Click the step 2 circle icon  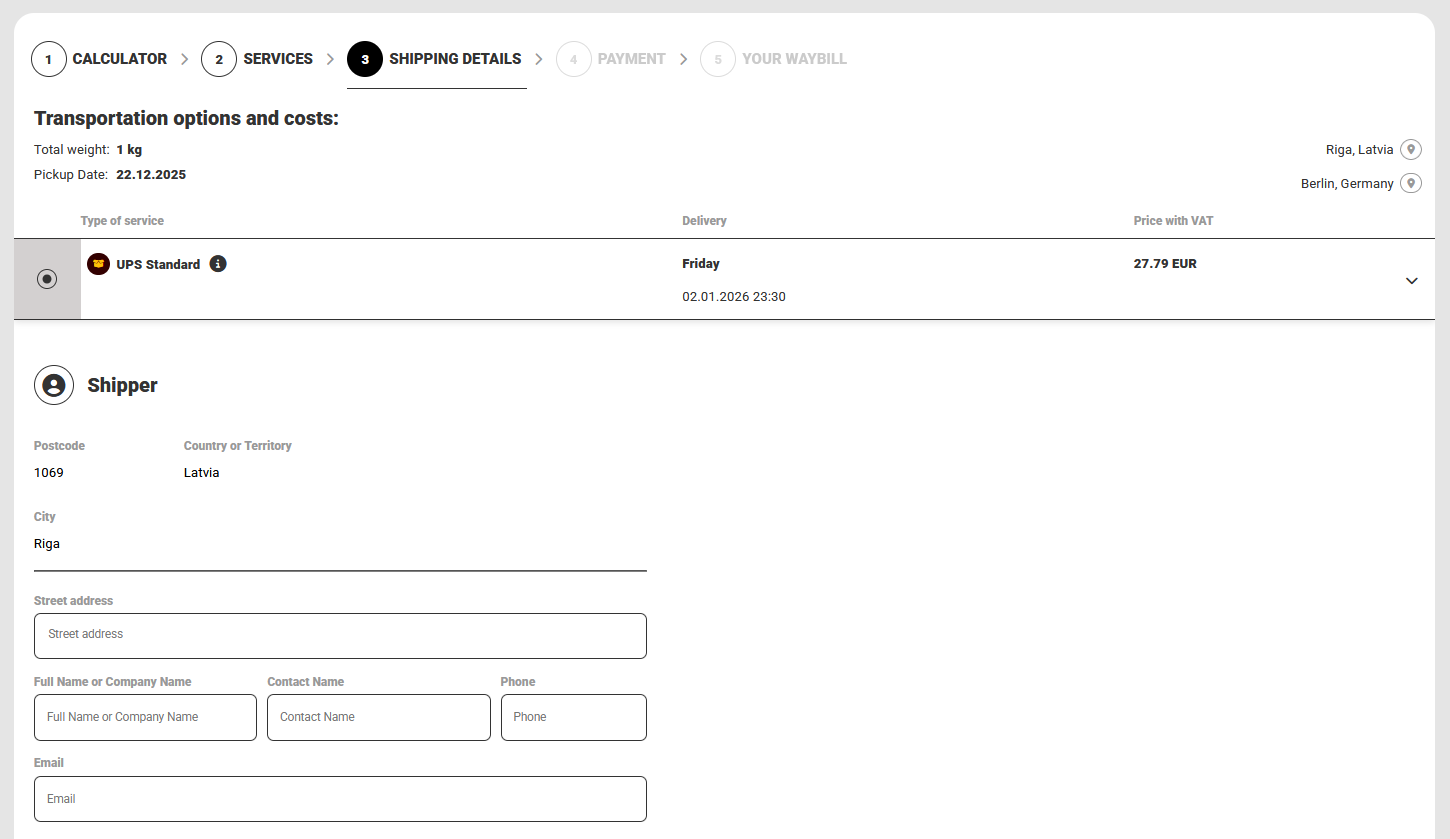tap(219, 59)
